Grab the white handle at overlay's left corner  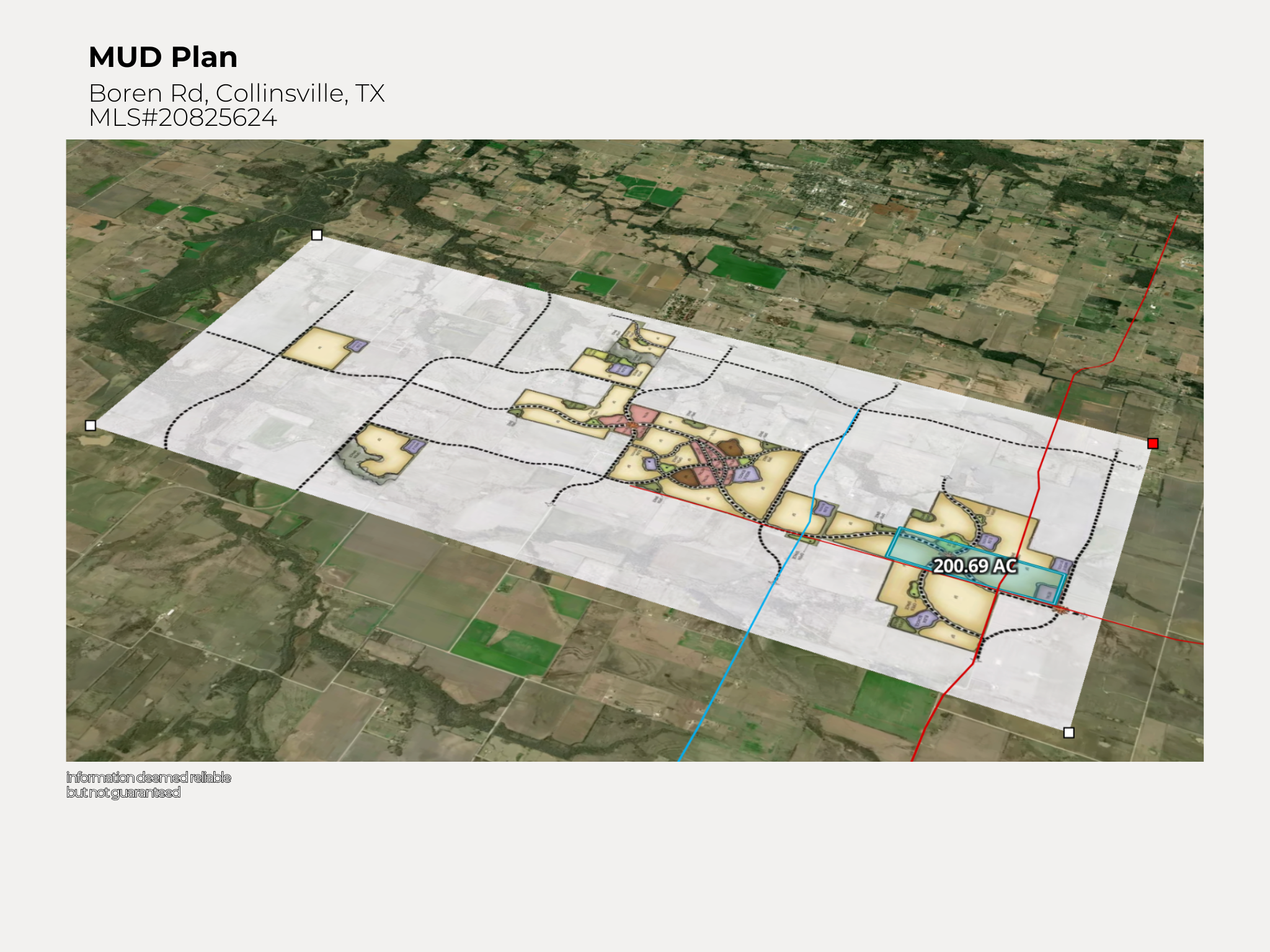click(91, 425)
